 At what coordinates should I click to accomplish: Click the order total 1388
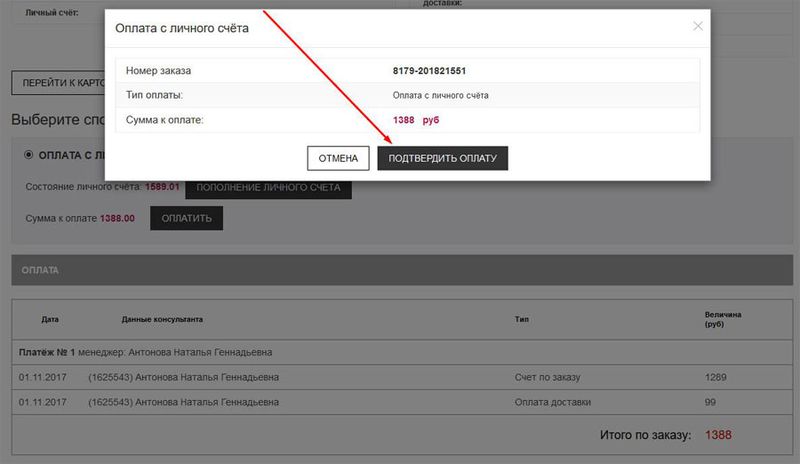[x=718, y=435]
